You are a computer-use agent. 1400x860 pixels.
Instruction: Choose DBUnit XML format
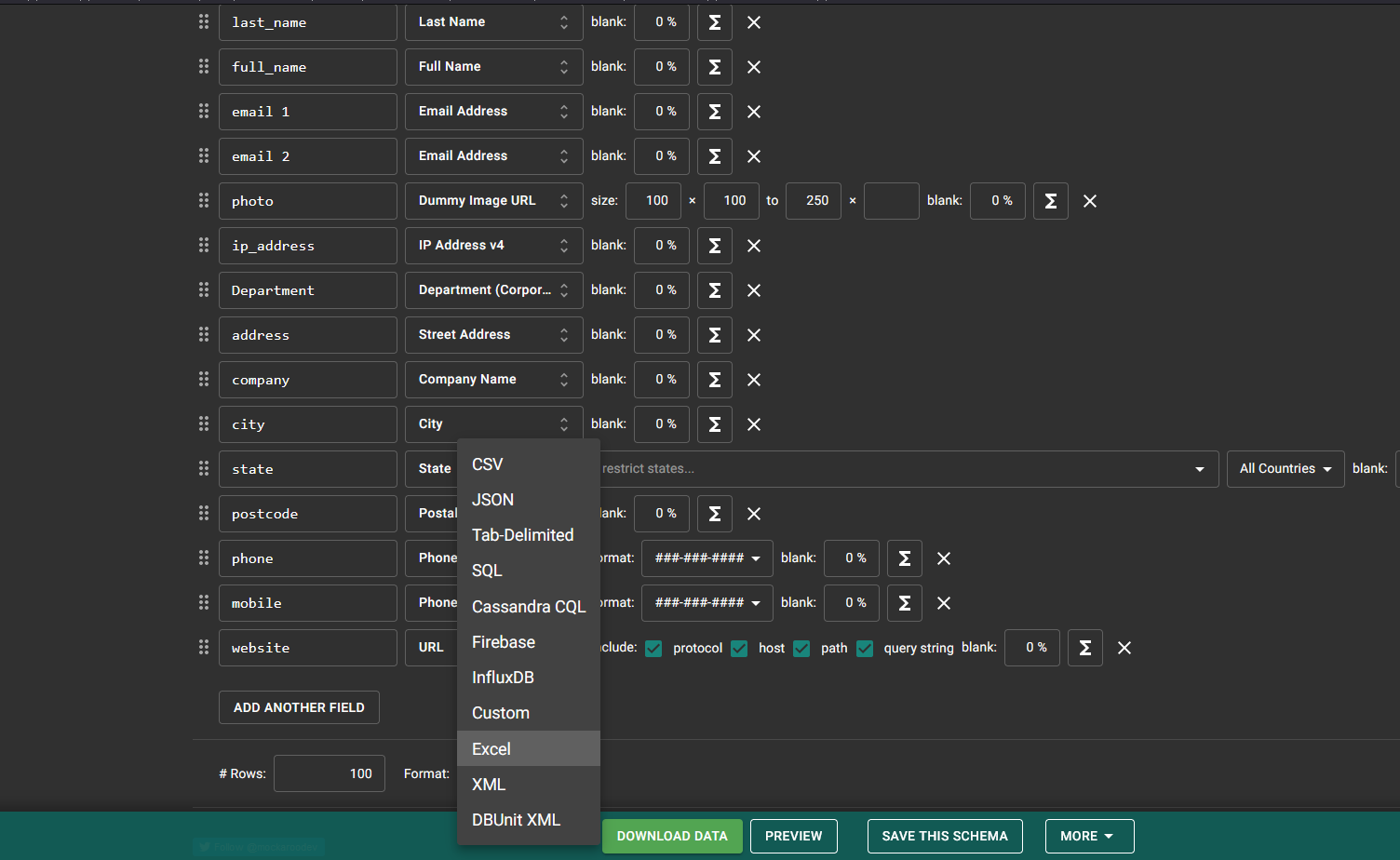(529, 820)
